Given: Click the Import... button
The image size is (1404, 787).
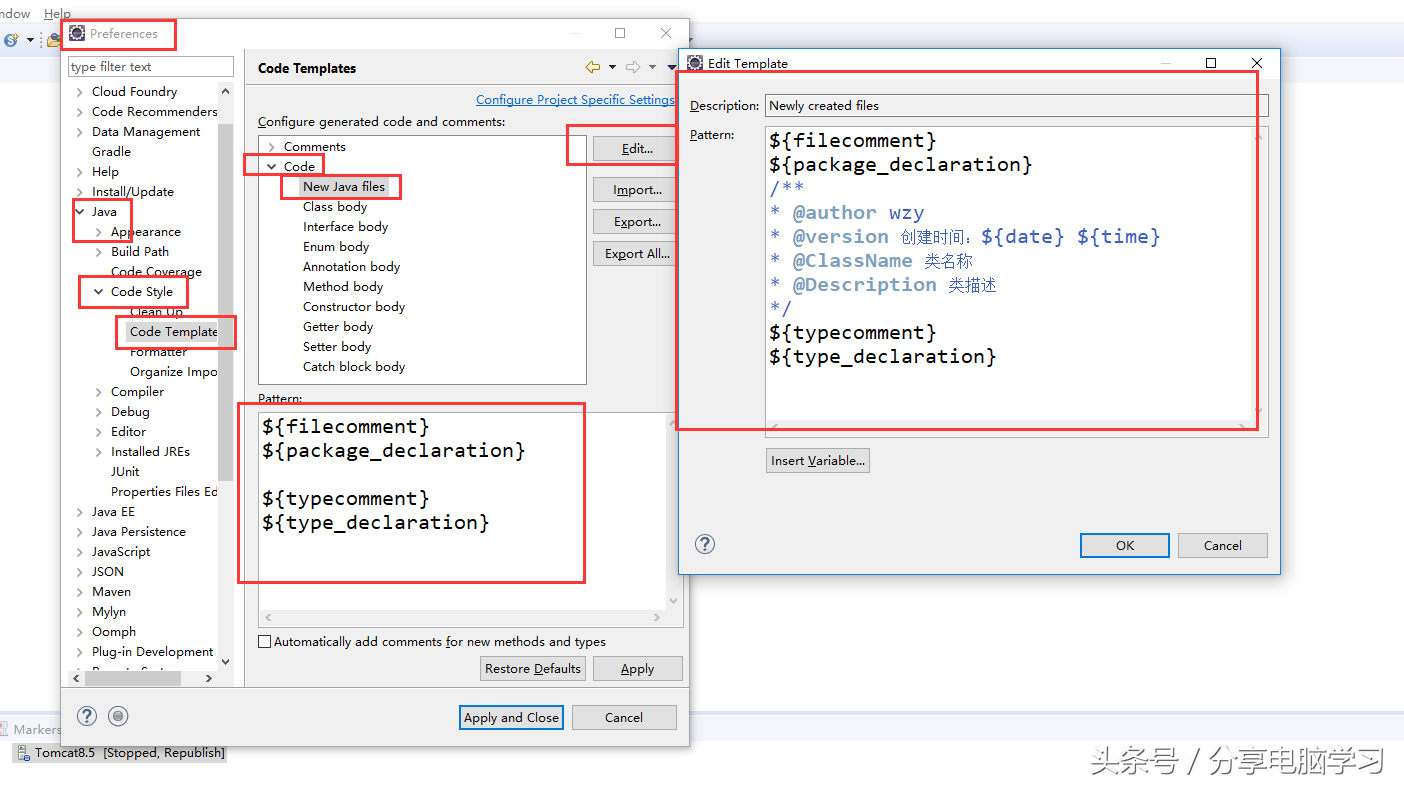Looking at the screenshot, I should (637, 190).
